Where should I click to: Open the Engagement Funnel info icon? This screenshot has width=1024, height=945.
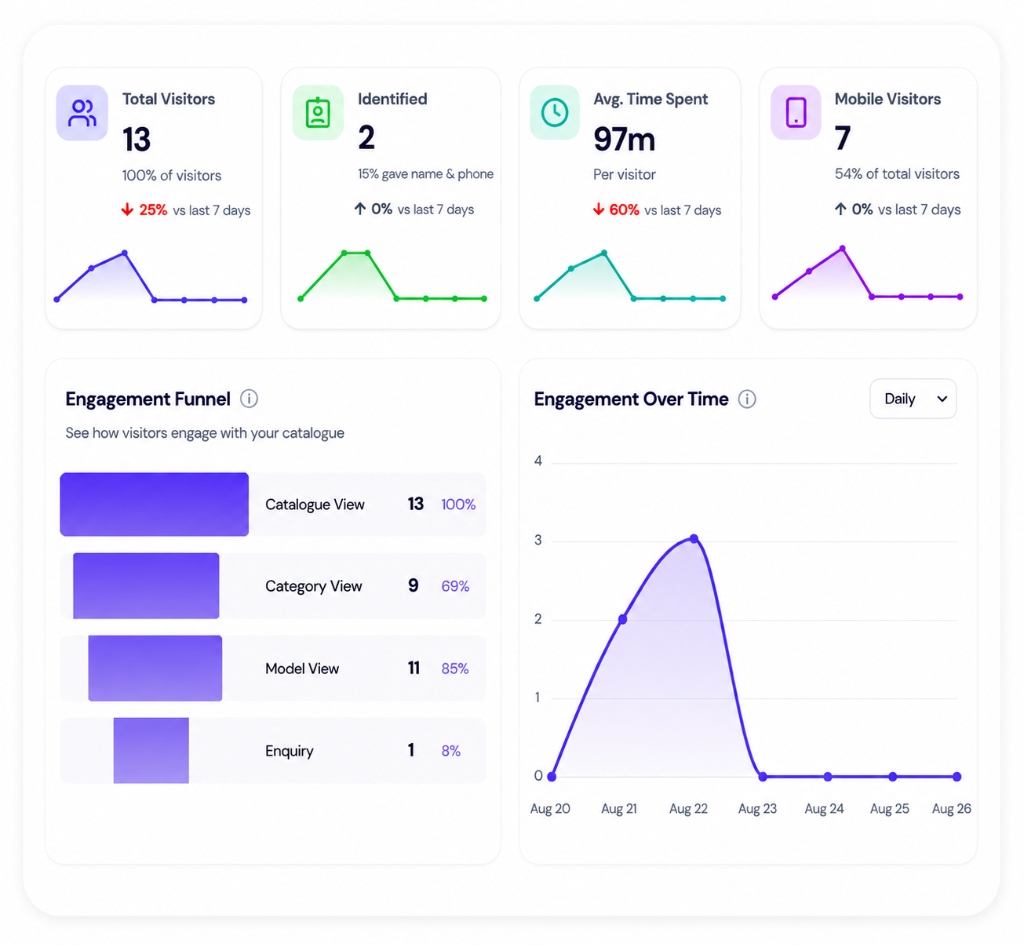pos(249,398)
